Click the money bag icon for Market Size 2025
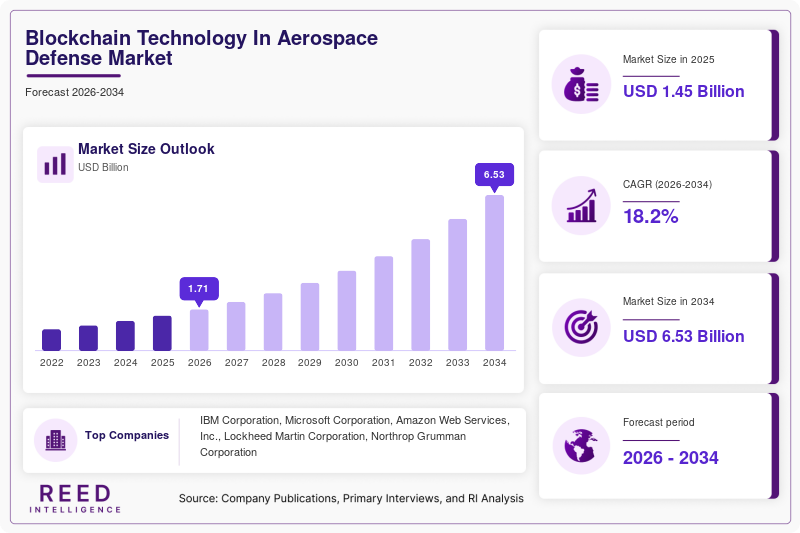Image resolution: width=800 pixels, height=533 pixels. point(581,84)
